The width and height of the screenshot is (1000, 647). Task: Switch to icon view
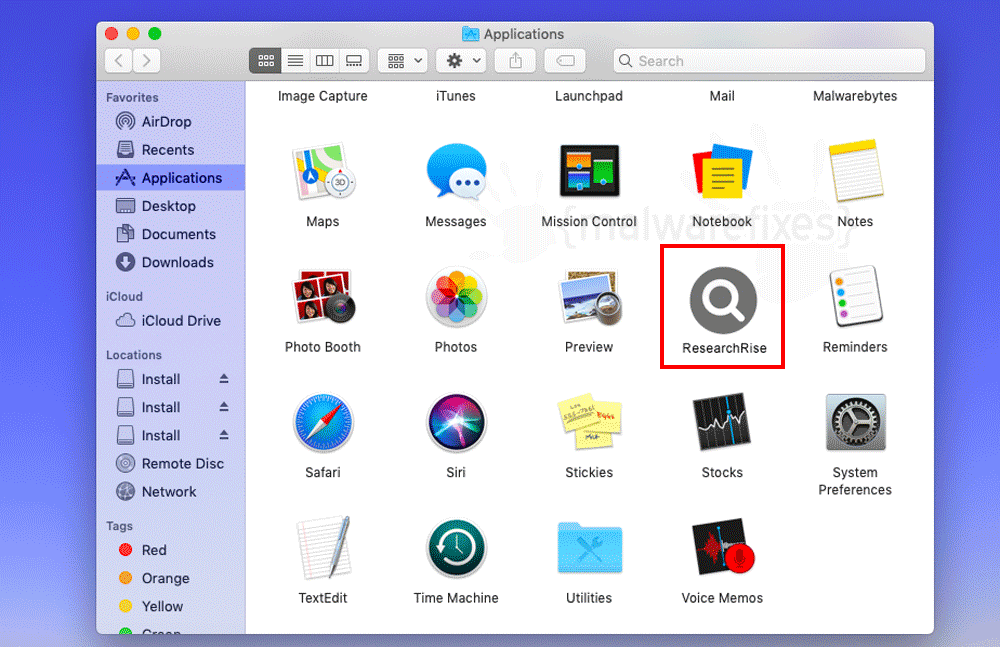(265, 61)
